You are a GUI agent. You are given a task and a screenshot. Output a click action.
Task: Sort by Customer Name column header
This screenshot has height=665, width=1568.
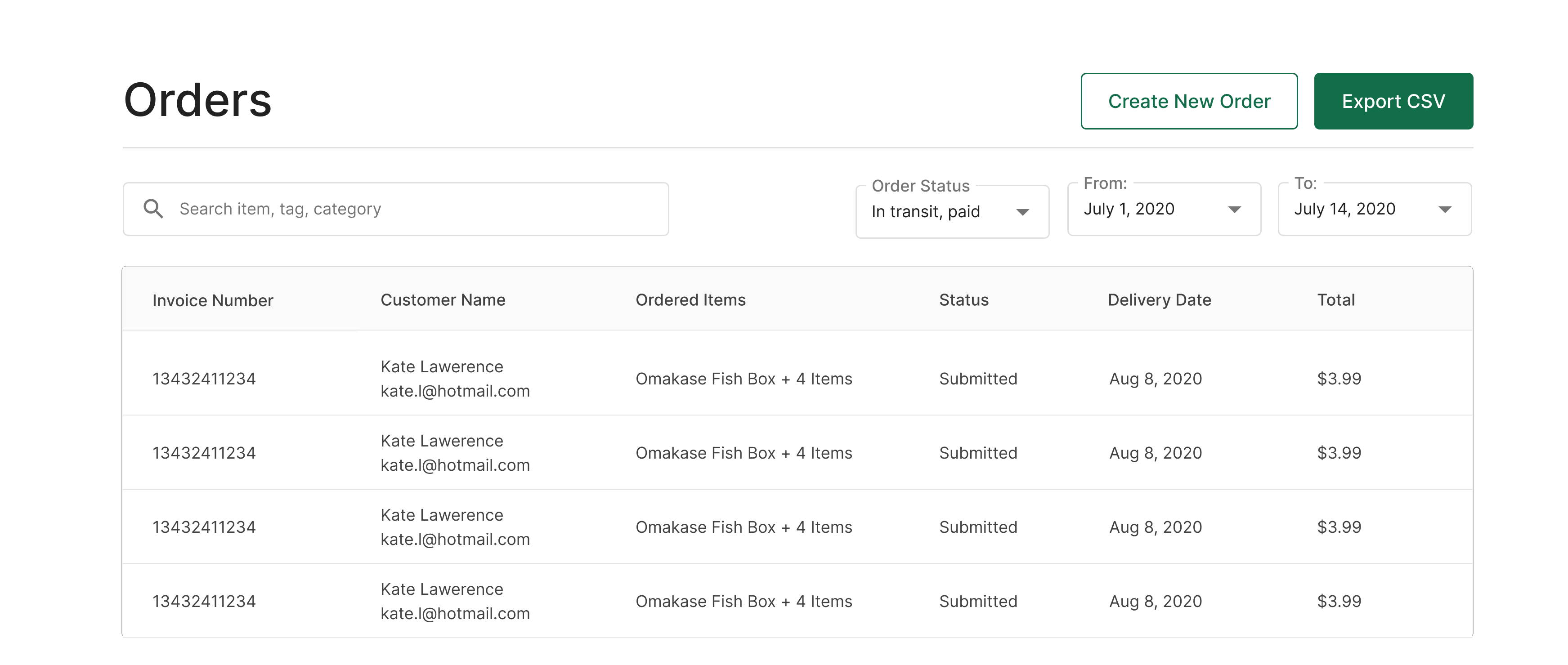(x=443, y=299)
